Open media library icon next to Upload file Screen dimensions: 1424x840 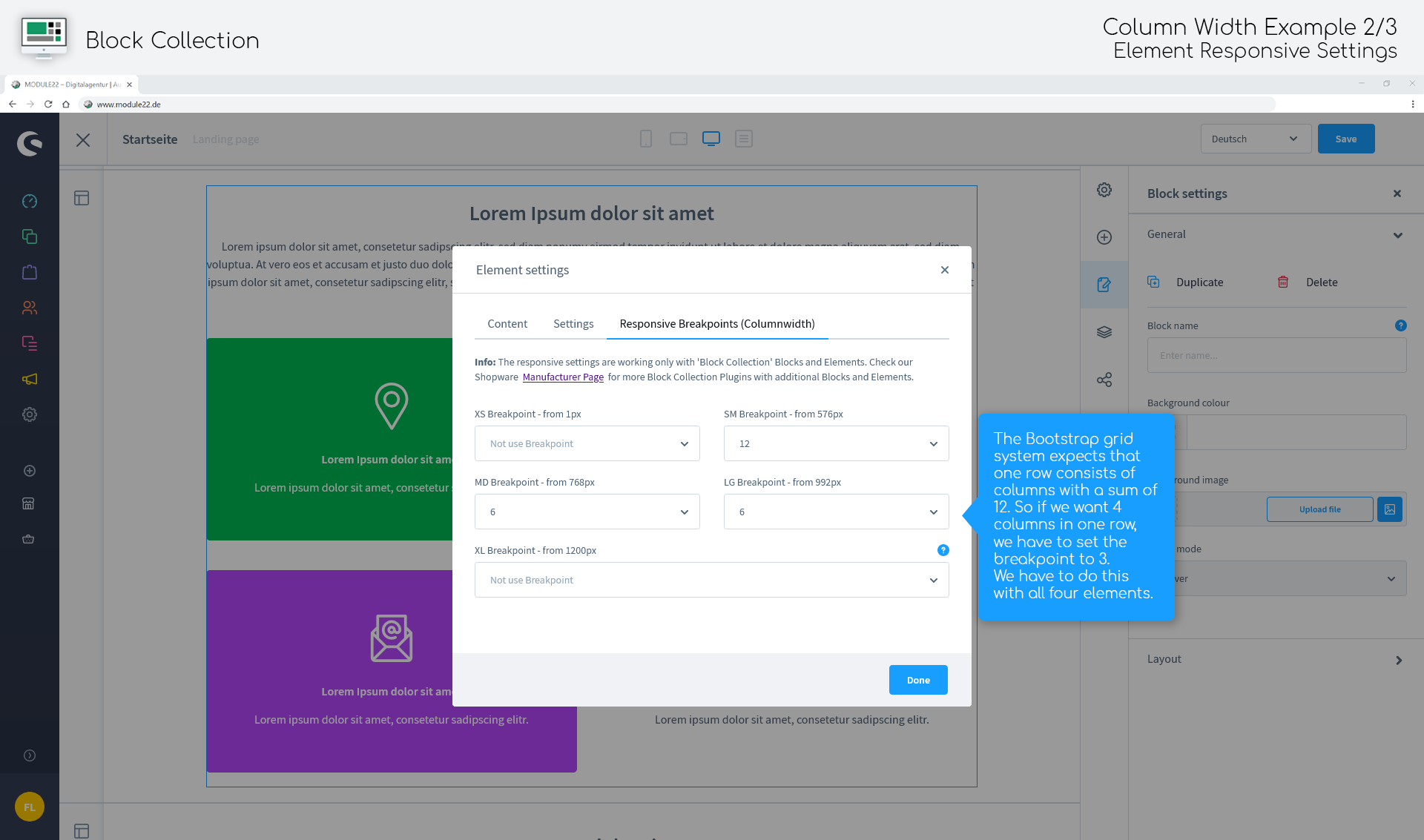[1390, 509]
